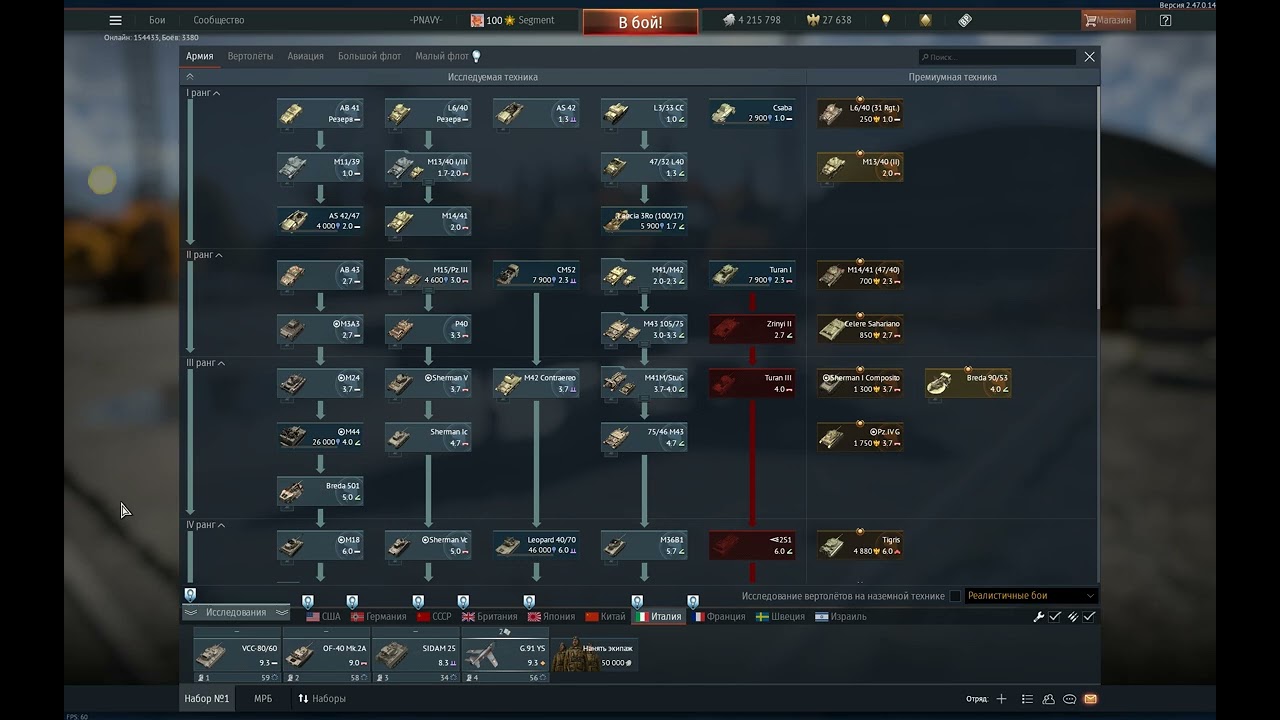Open the ticket coupons icon in top bar
This screenshot has width=1280, height=720.
point(964,20)
